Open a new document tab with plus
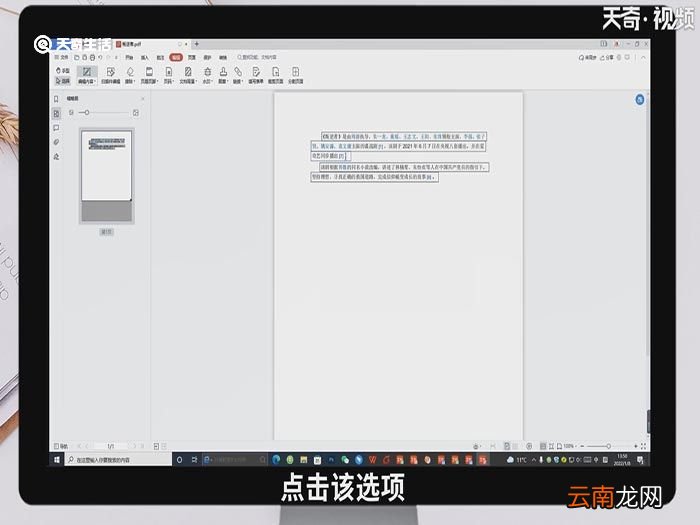Image resolution: width=700 pixels, height=525 pixels. tap(196, 44)
